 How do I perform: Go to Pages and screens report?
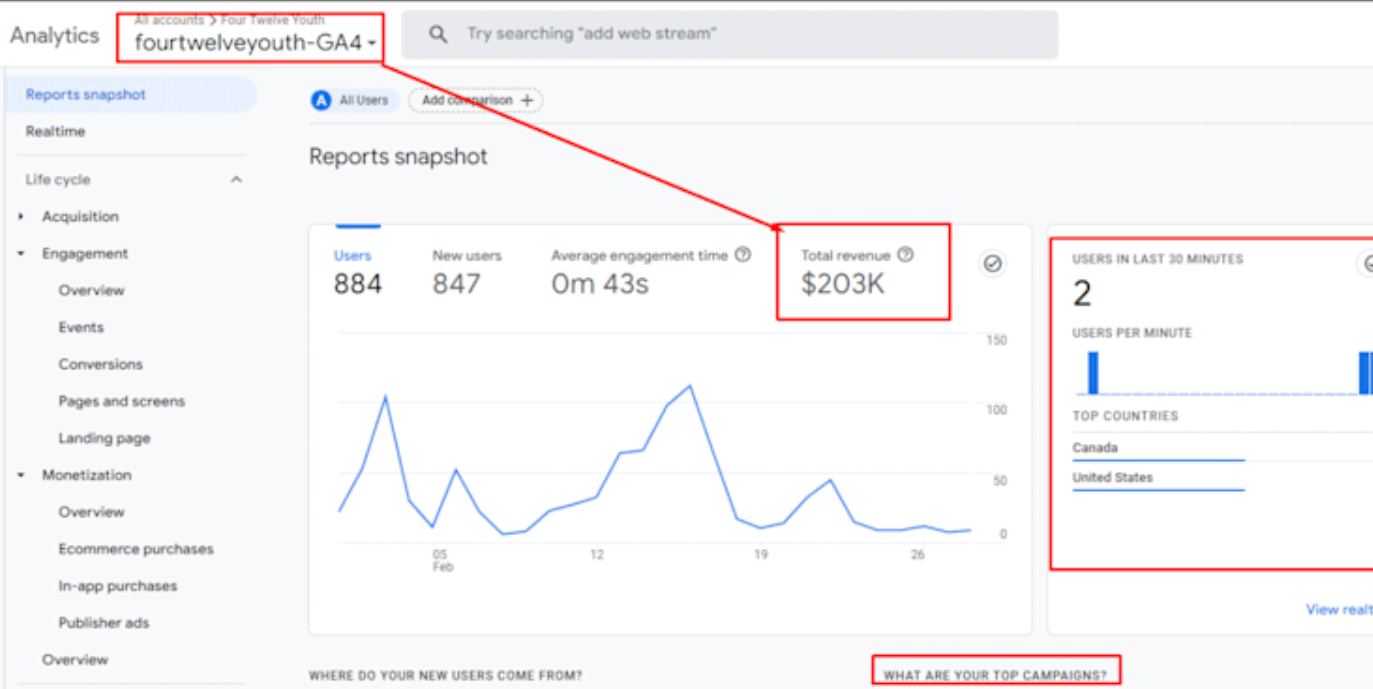click(x=121, y=401)
